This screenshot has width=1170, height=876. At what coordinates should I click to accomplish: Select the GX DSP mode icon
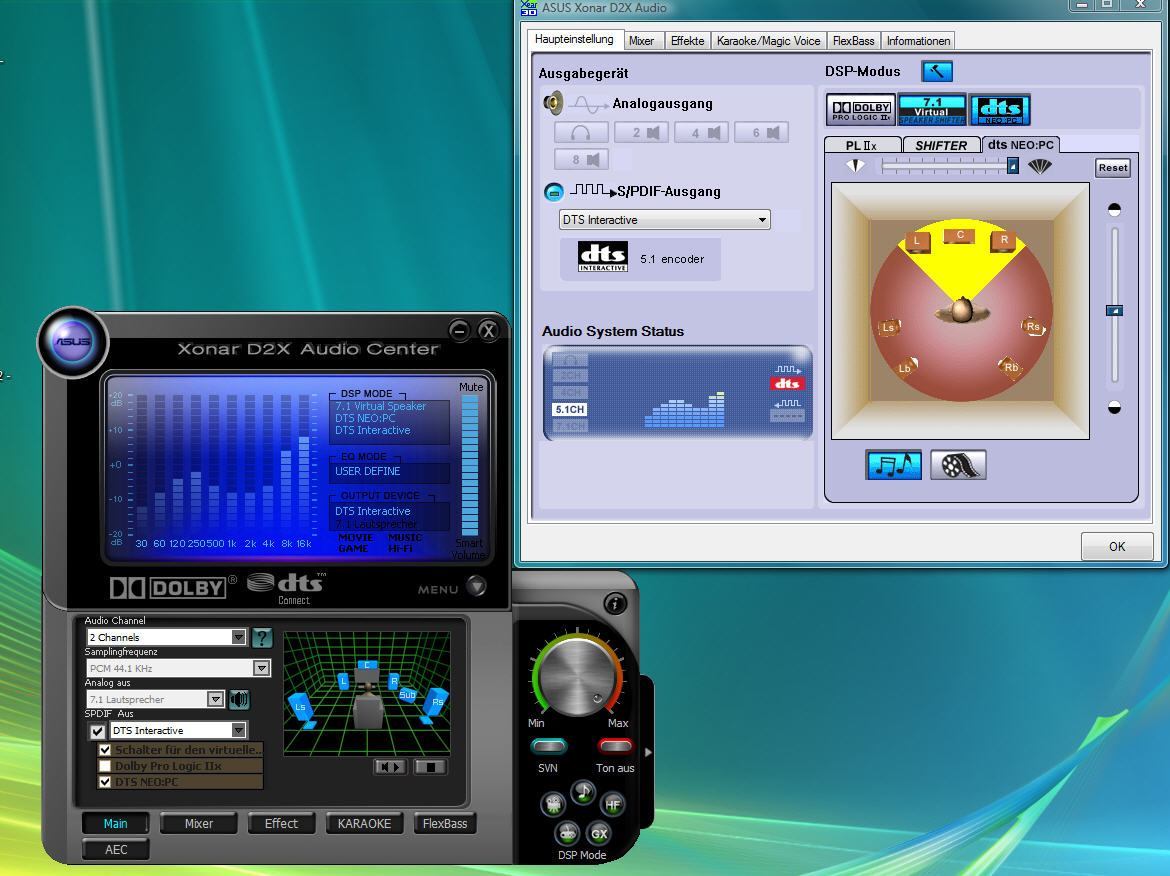coord(598,834)
